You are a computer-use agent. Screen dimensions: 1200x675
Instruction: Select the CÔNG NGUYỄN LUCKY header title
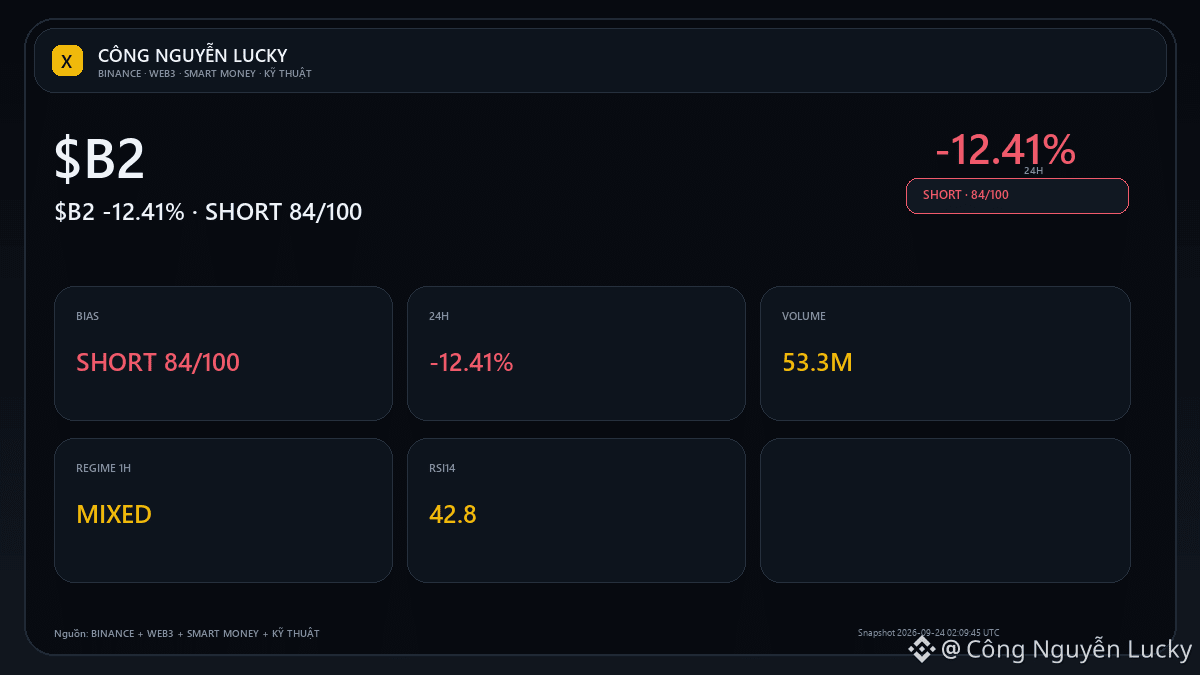click(x=192, y=55)
